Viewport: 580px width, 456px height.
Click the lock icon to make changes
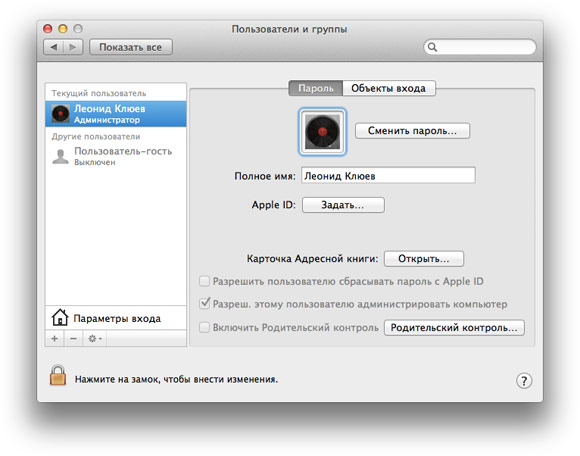(x=58, y=375)
